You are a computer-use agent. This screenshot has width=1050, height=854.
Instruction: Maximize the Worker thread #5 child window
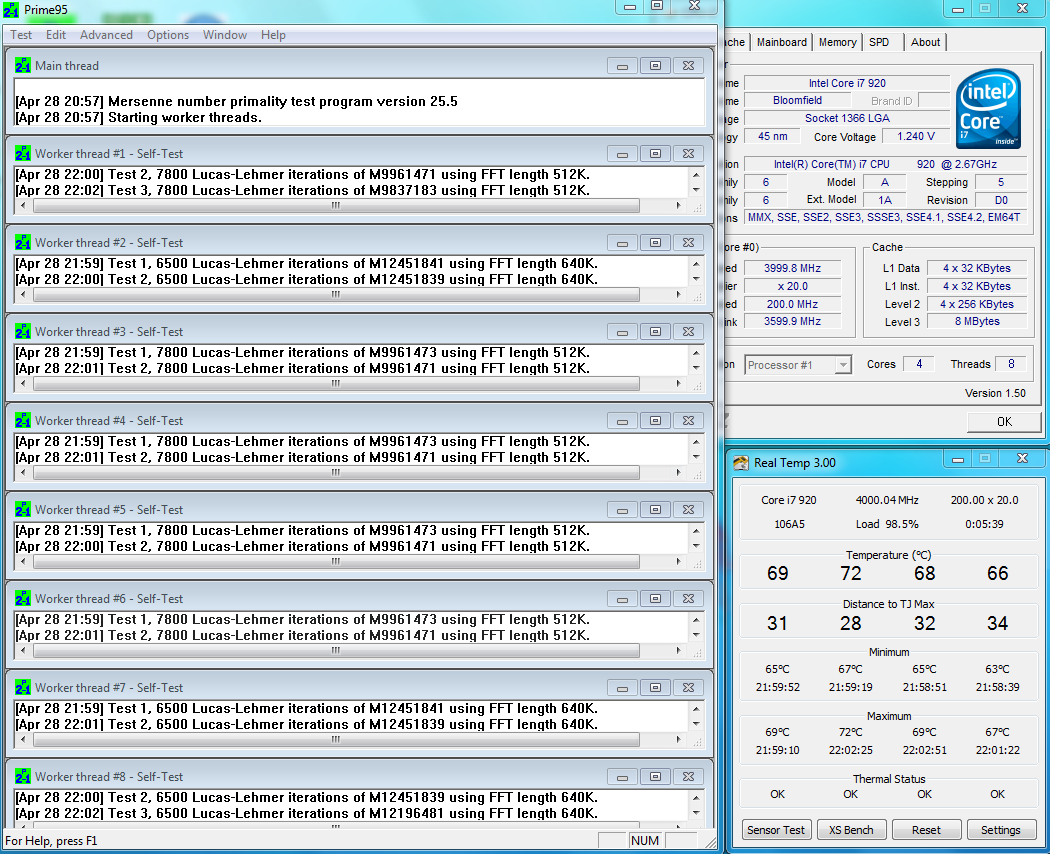click(655, 510)
